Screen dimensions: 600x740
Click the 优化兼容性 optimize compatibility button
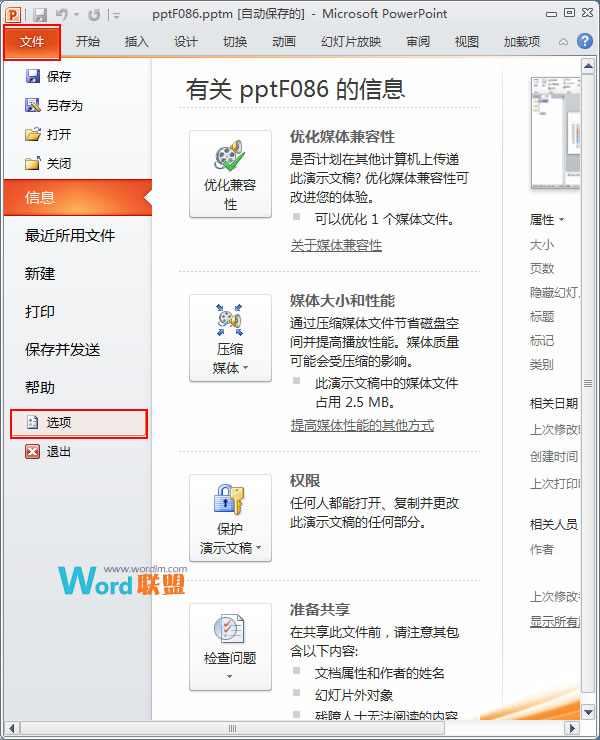point(230,174)
